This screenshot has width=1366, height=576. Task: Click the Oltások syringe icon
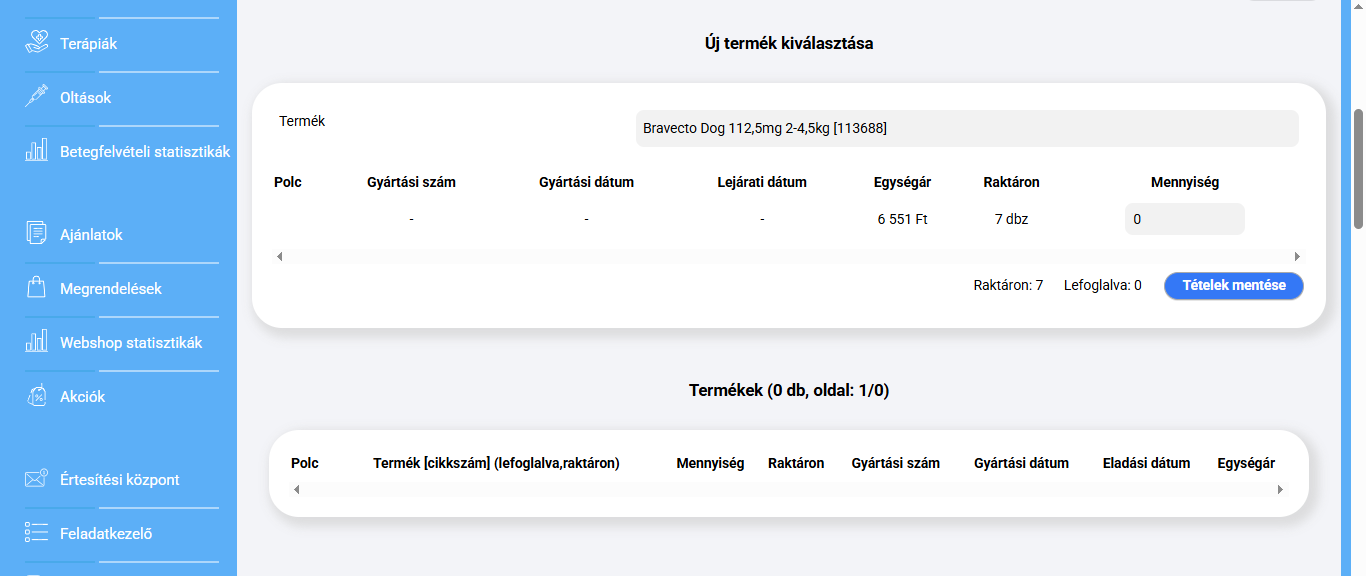(37, 97)
